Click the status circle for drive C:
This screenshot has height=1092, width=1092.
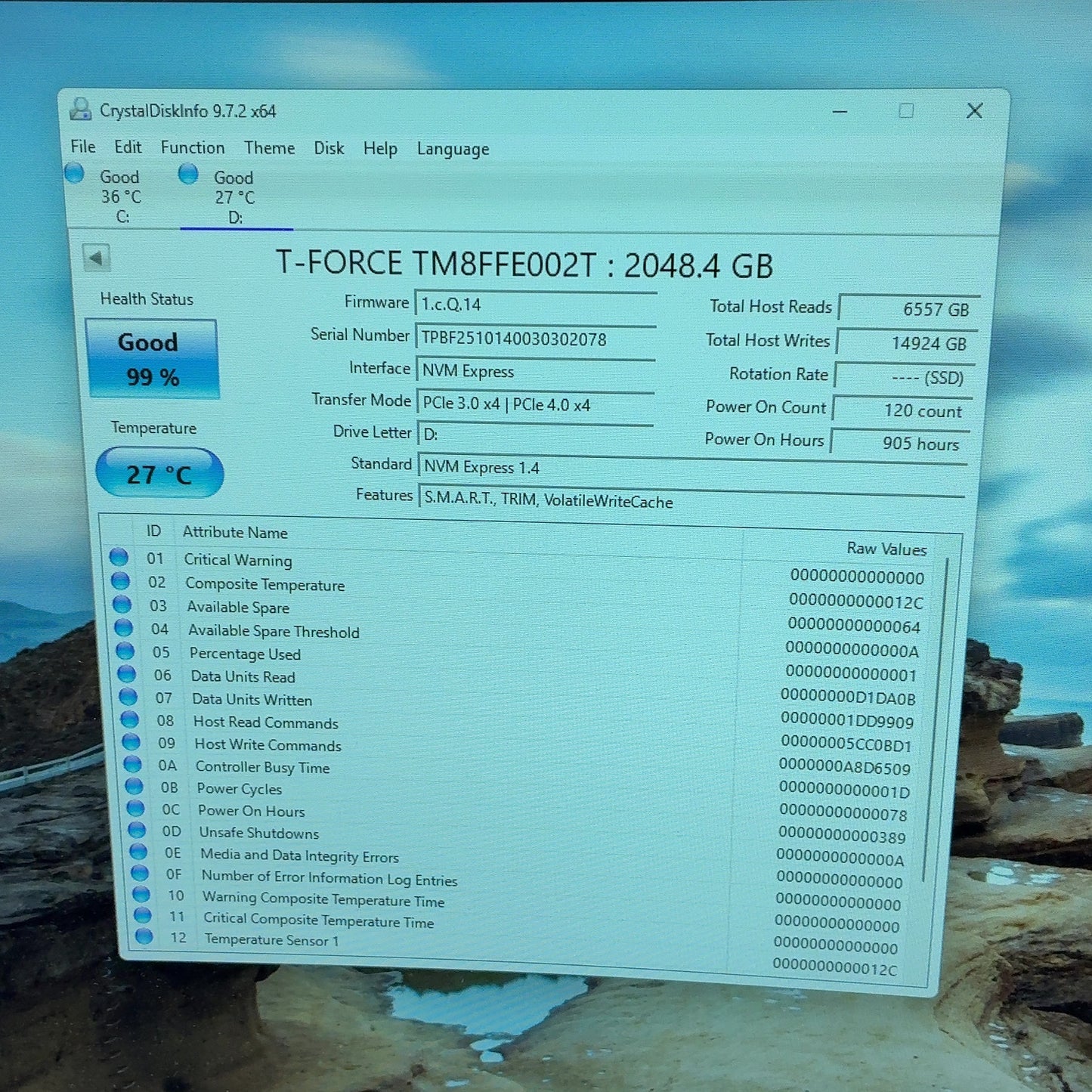coord(74,174)
